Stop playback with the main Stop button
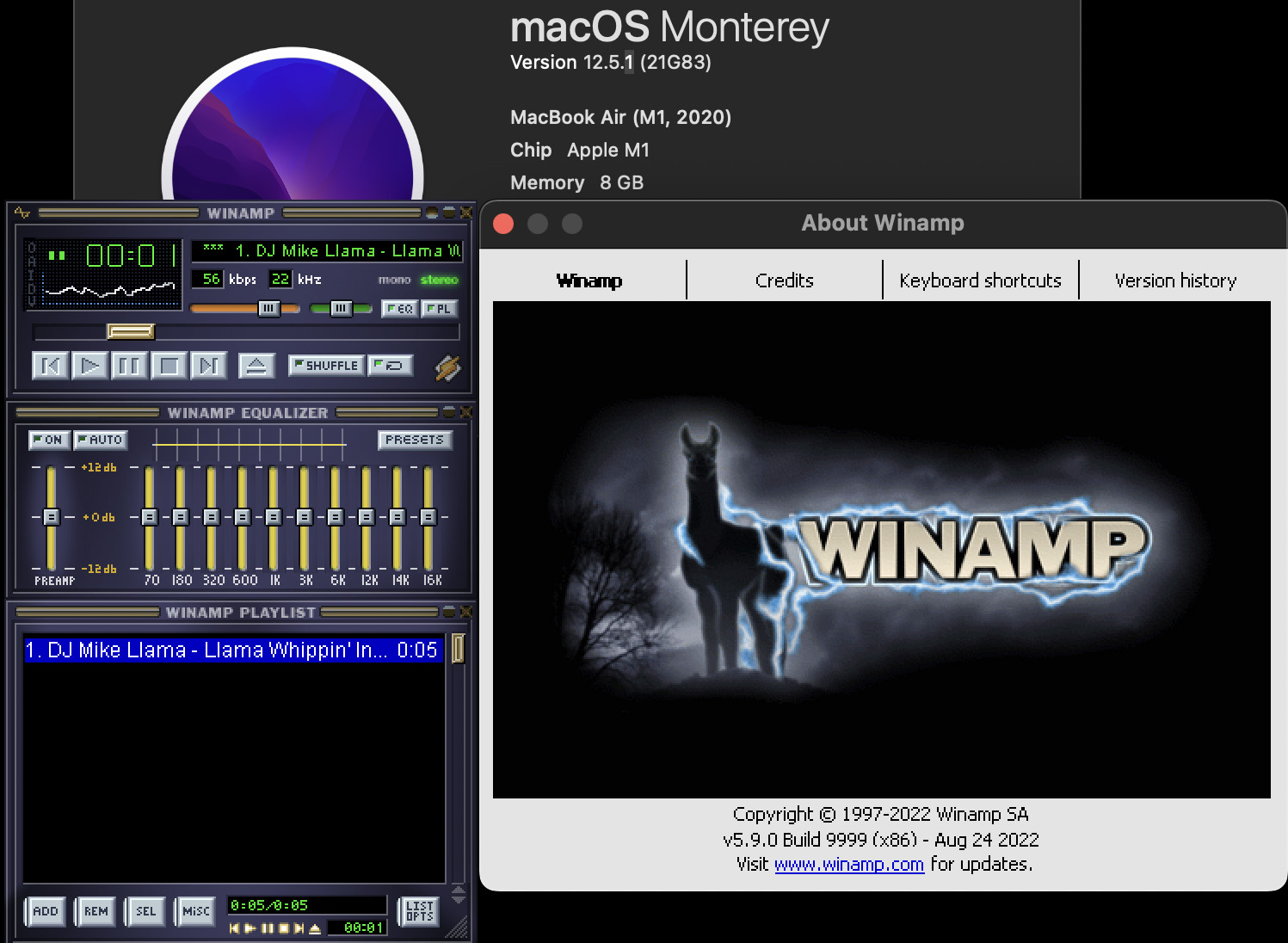Image resolution: width=1288 pixels, height=943 pixels. point(169,366)
